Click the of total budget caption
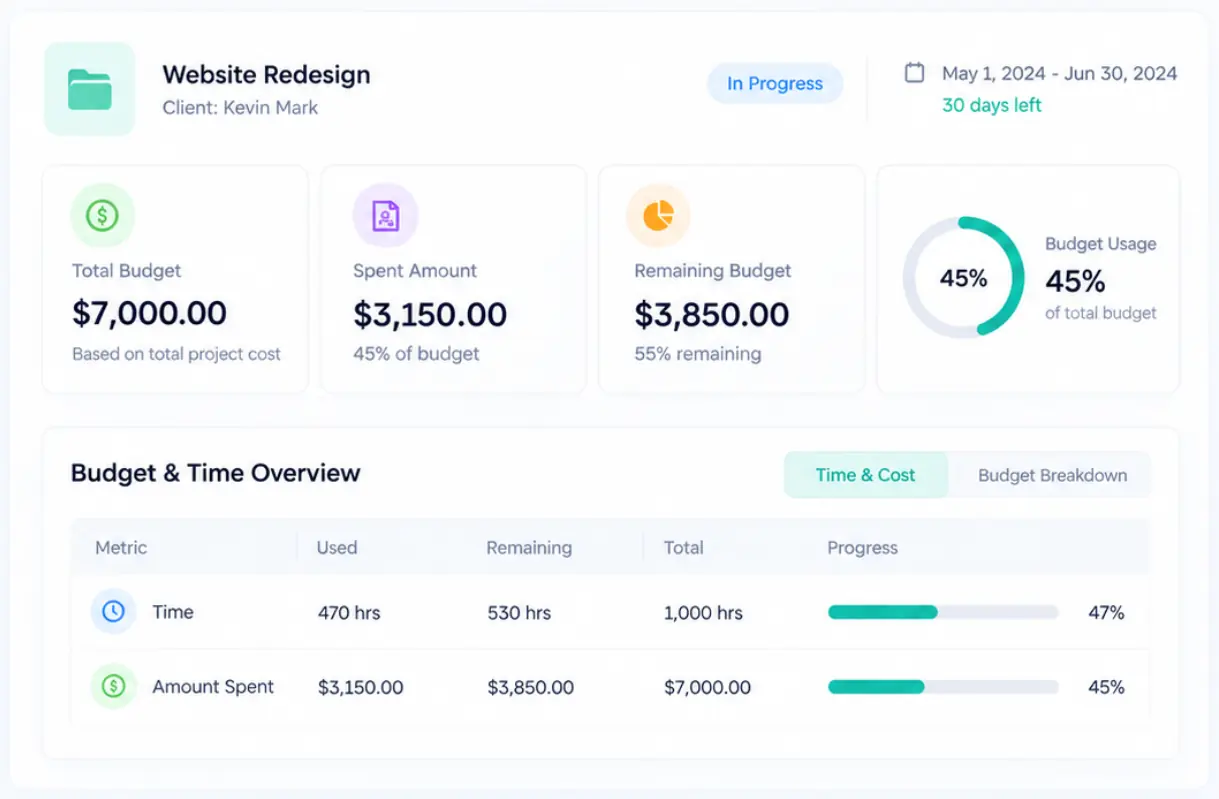Screen dimensions: 1219x799 click(x=1100, y=313)
